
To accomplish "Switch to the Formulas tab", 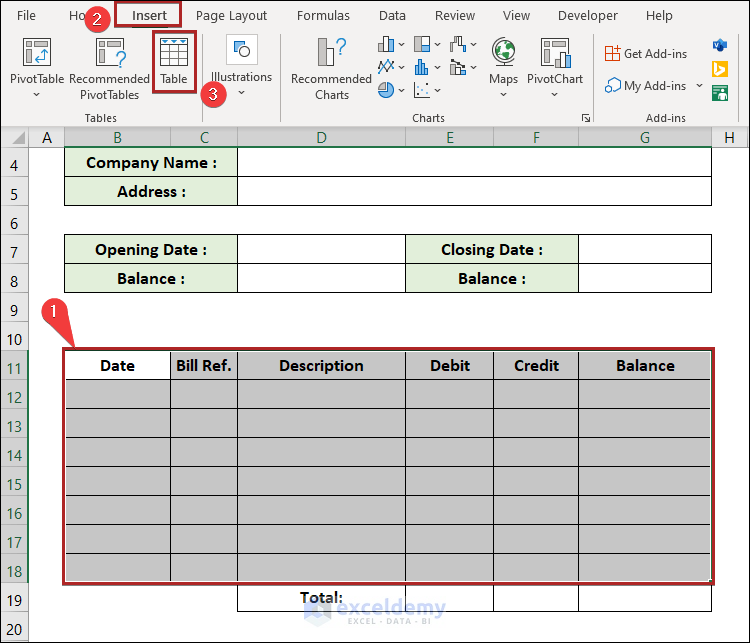I will pyautogui.click(x=323, y=15).
